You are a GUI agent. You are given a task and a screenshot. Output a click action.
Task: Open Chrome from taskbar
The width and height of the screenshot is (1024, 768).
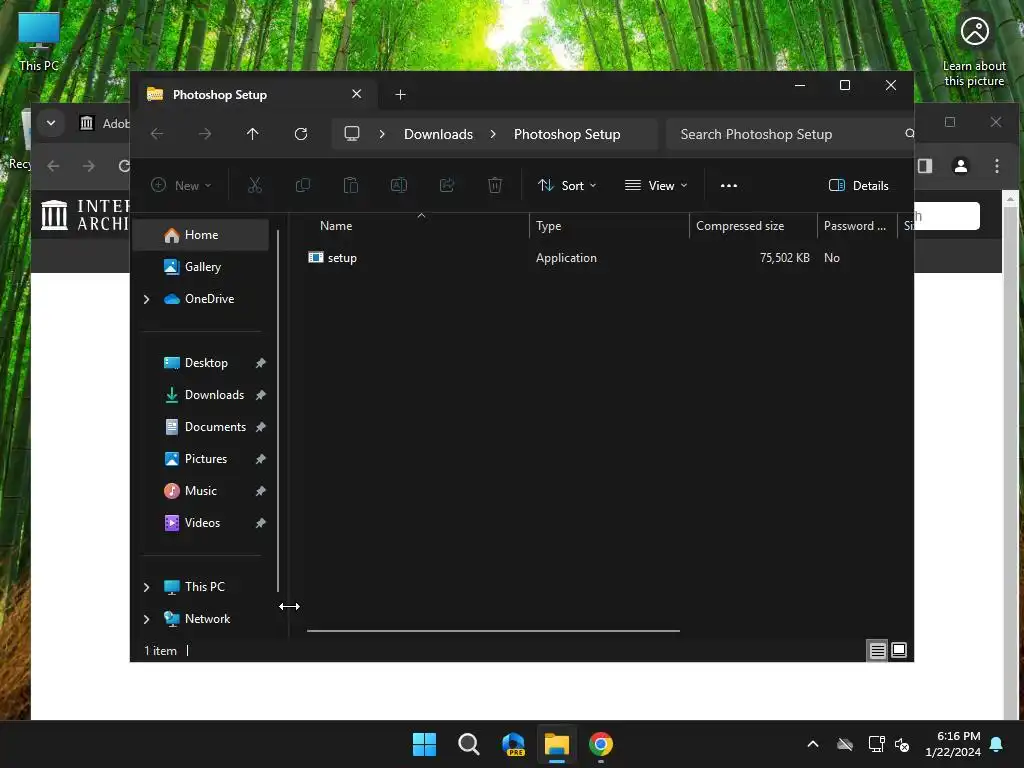[601, 744]
